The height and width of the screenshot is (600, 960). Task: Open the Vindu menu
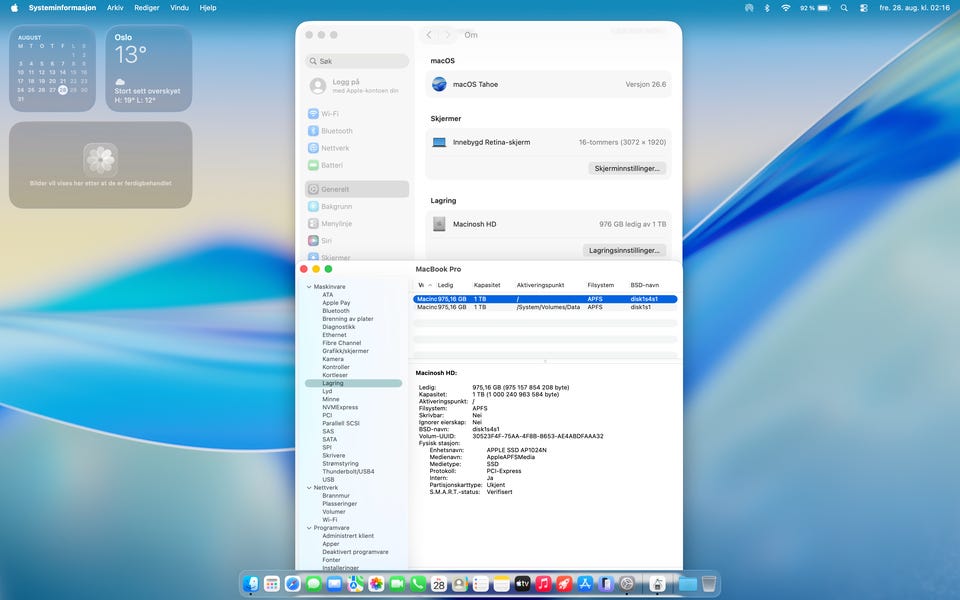(179, 8)
